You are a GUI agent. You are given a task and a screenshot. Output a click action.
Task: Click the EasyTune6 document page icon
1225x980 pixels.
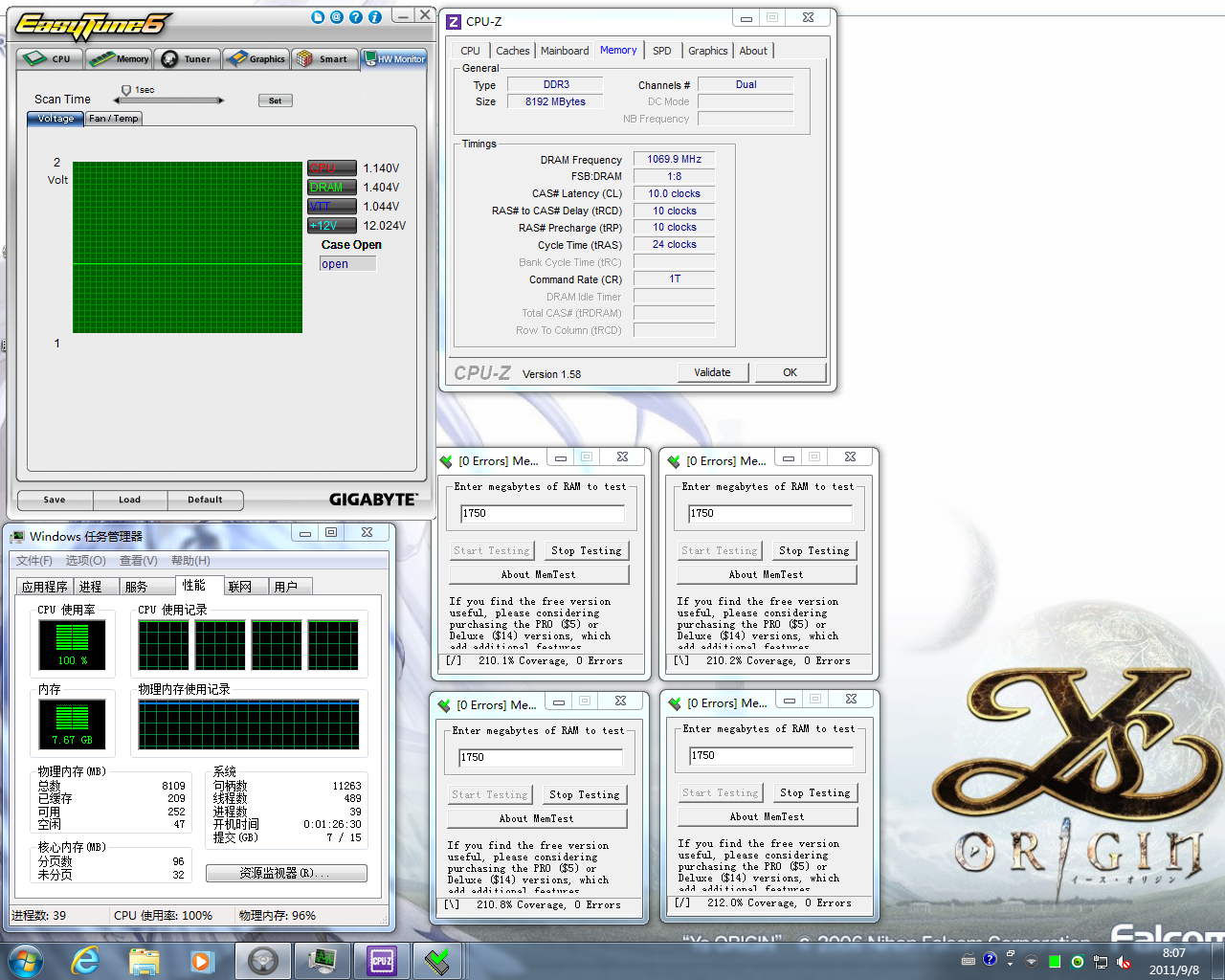(318, 17)
